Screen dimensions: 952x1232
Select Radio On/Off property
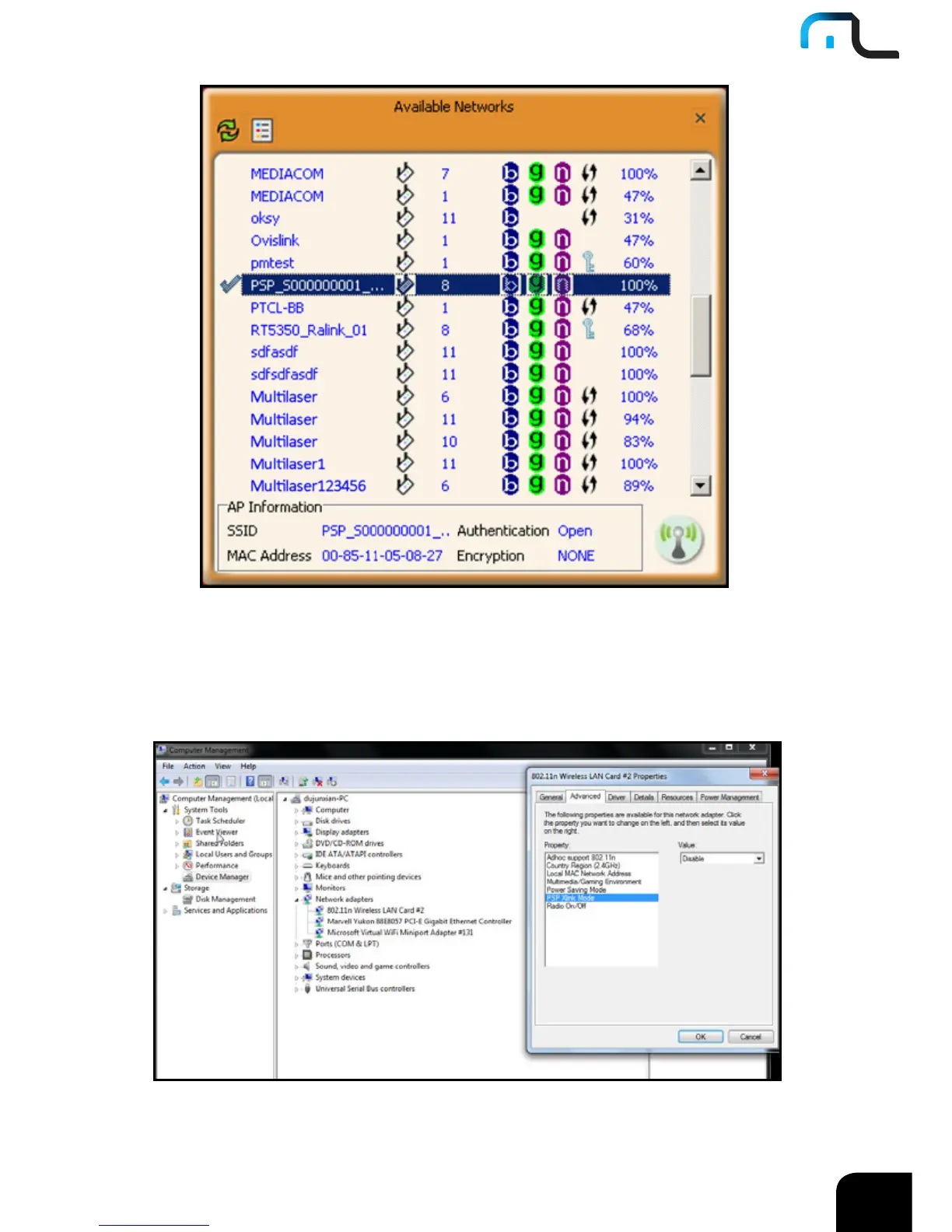click(601, 906)
